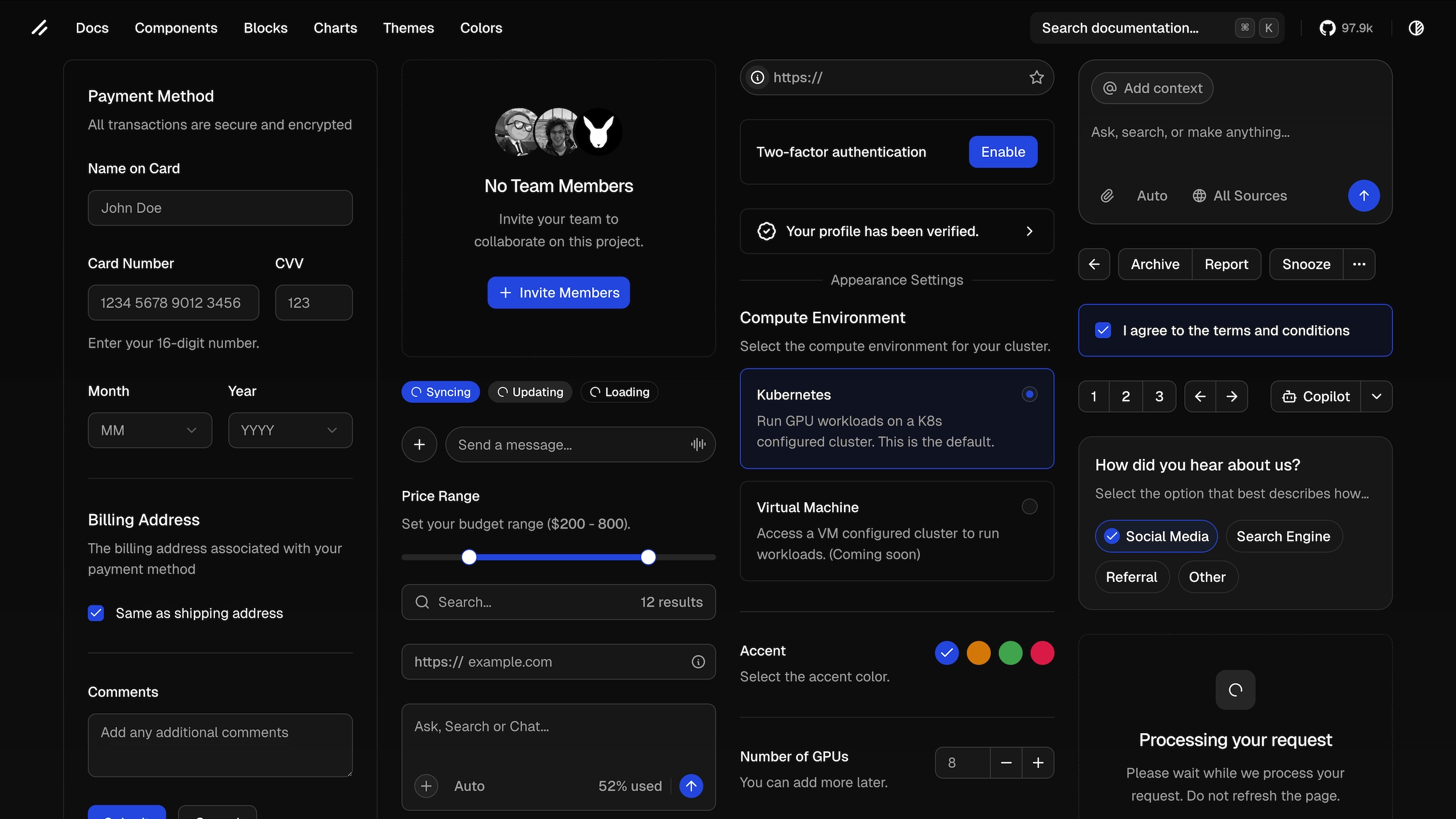Click the info icon next to example.com field
This screenshot has height=819, width=1456.
[698, 661]
